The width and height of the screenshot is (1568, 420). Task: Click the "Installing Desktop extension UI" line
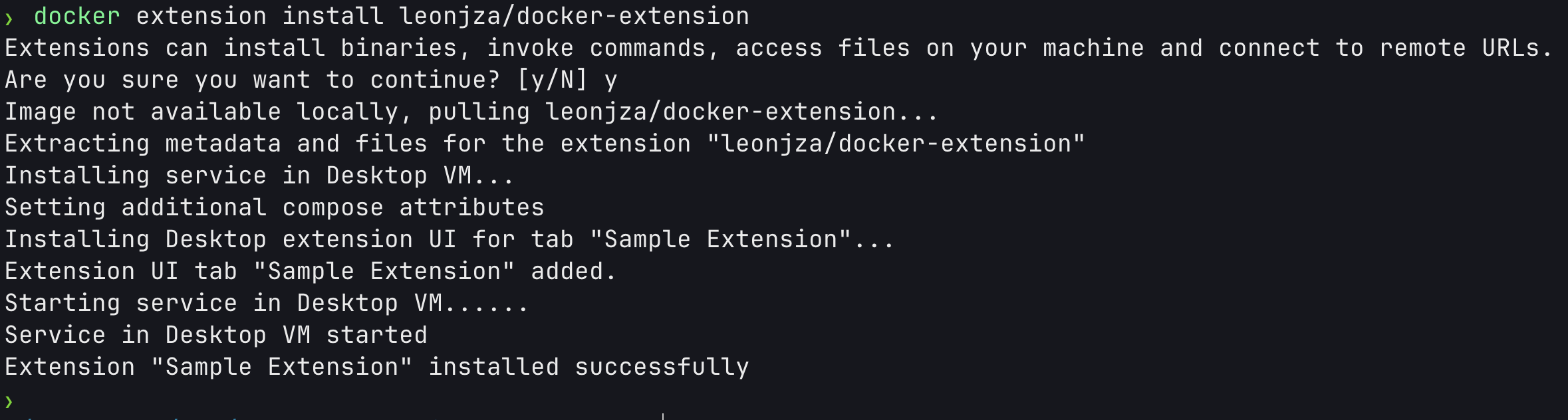coord(450,239)
